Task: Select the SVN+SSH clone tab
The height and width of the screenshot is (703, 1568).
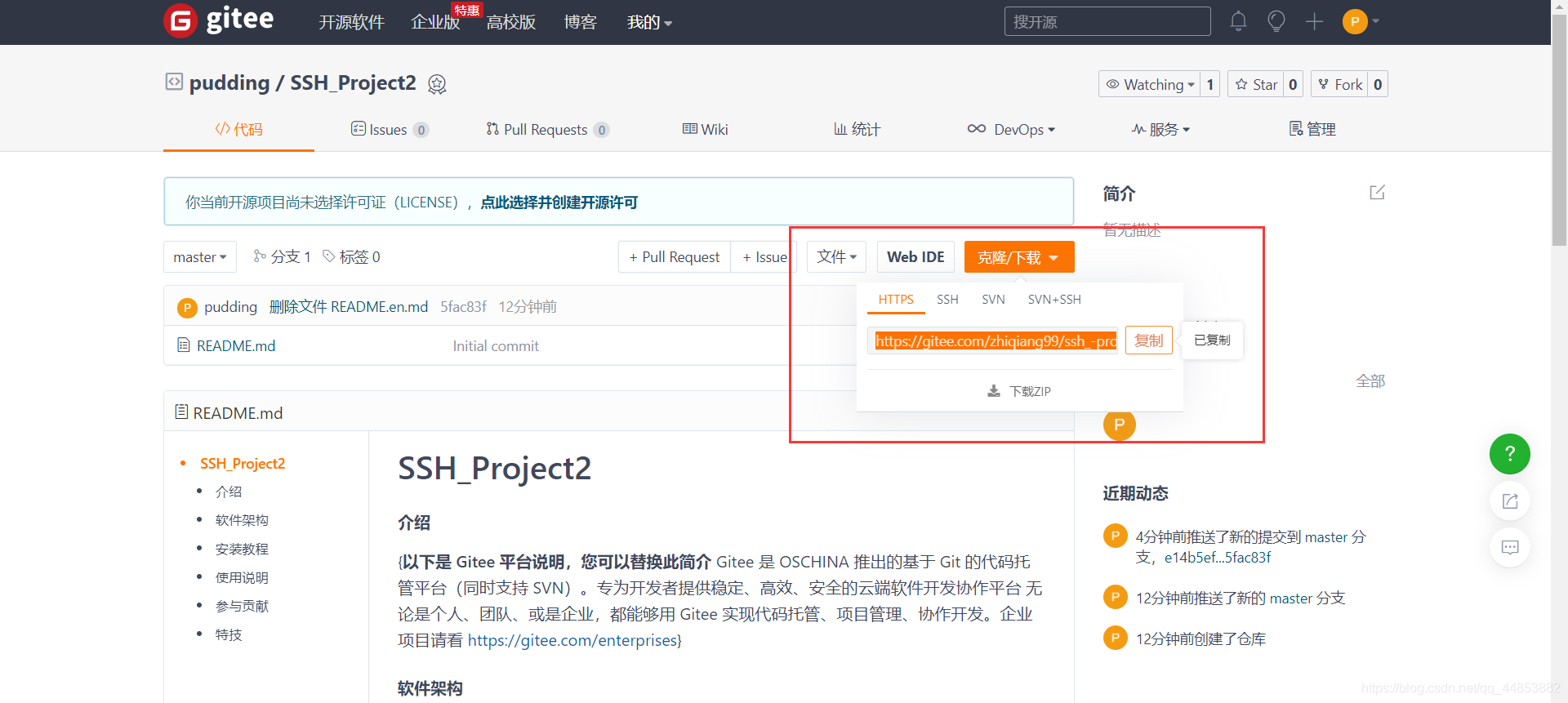Action: tap(1054, 300)
